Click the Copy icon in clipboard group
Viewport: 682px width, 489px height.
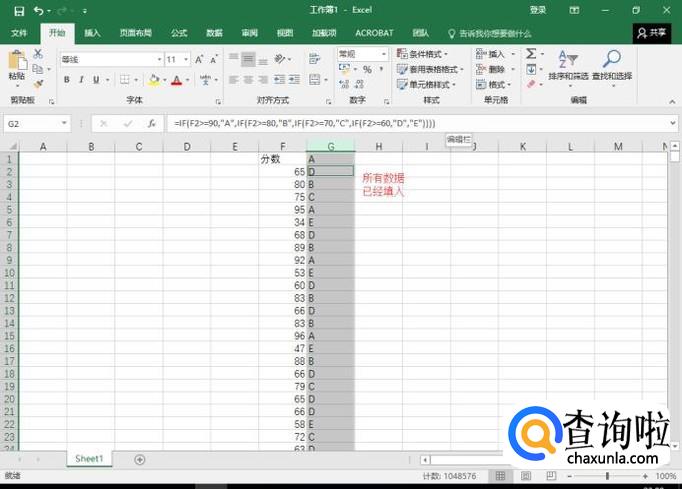click(38, 69)
